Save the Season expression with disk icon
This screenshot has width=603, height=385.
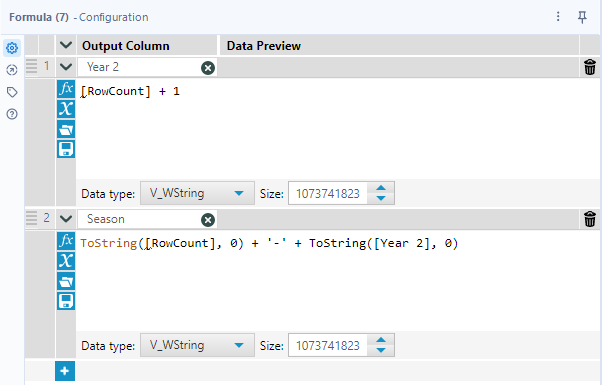pyautogui.click(x=66, y=301)
